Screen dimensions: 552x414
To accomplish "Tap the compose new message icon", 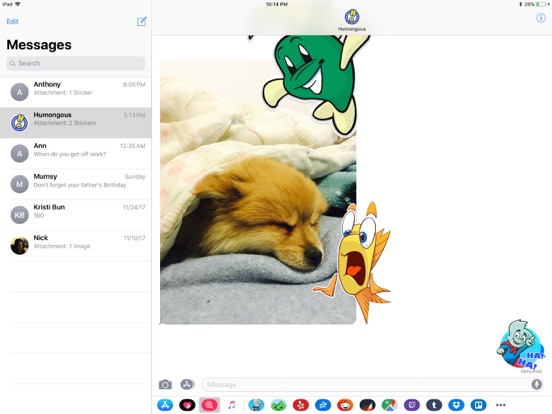I will (142, 21).
